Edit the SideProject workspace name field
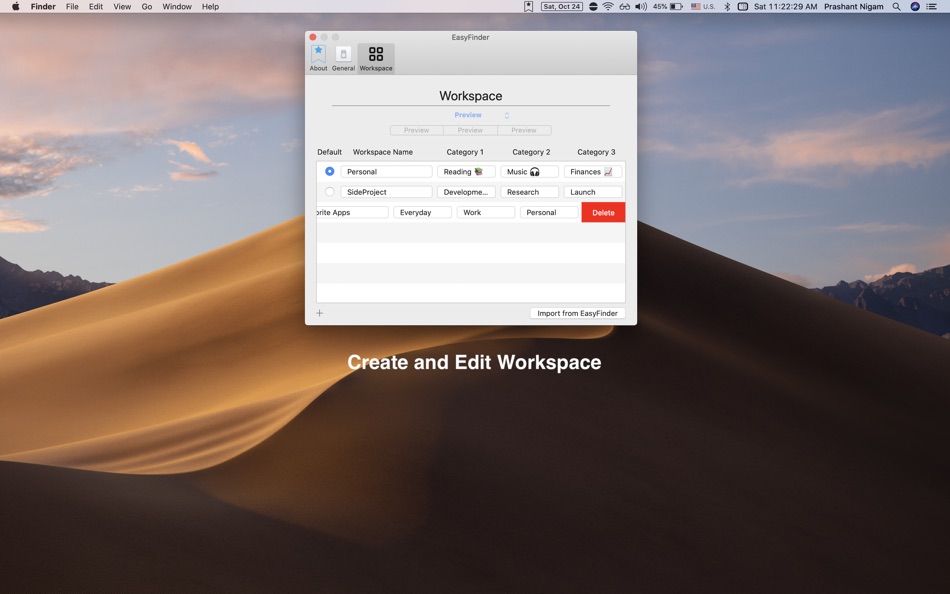The height and width of the screenshot is (594, 950). pyautogui.click(x=387, y=192)
